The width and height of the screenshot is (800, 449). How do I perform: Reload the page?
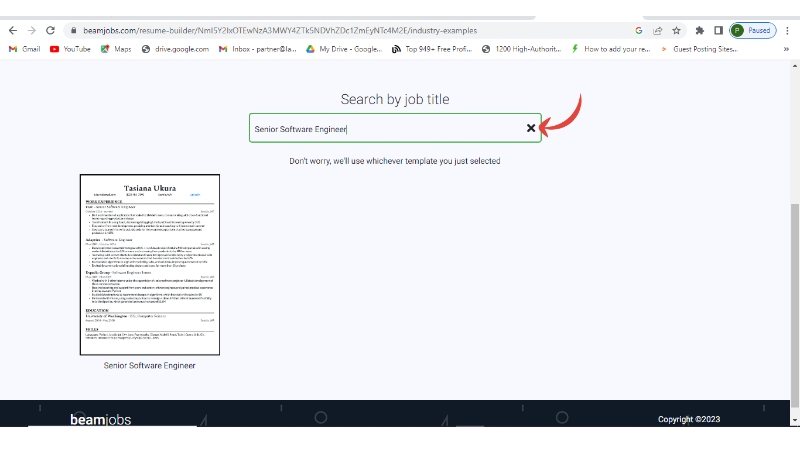click(51, 31)
